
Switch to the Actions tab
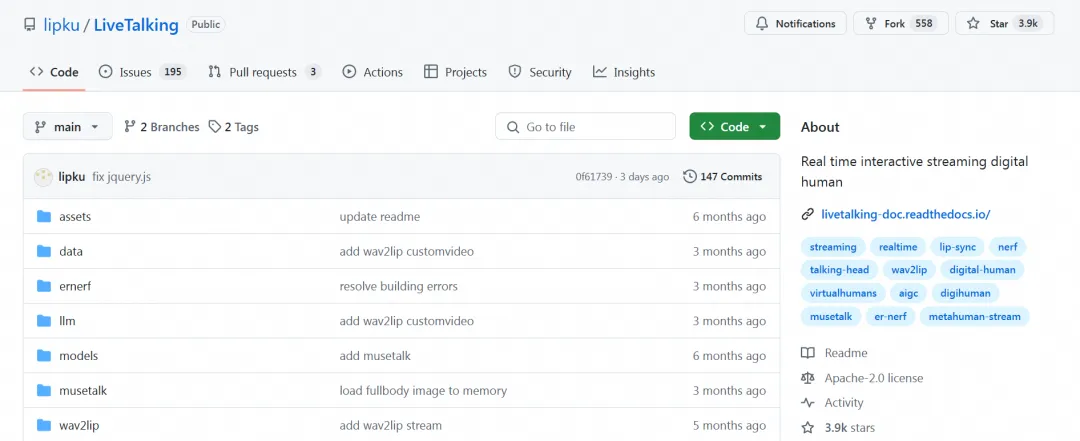pos(373,72)
